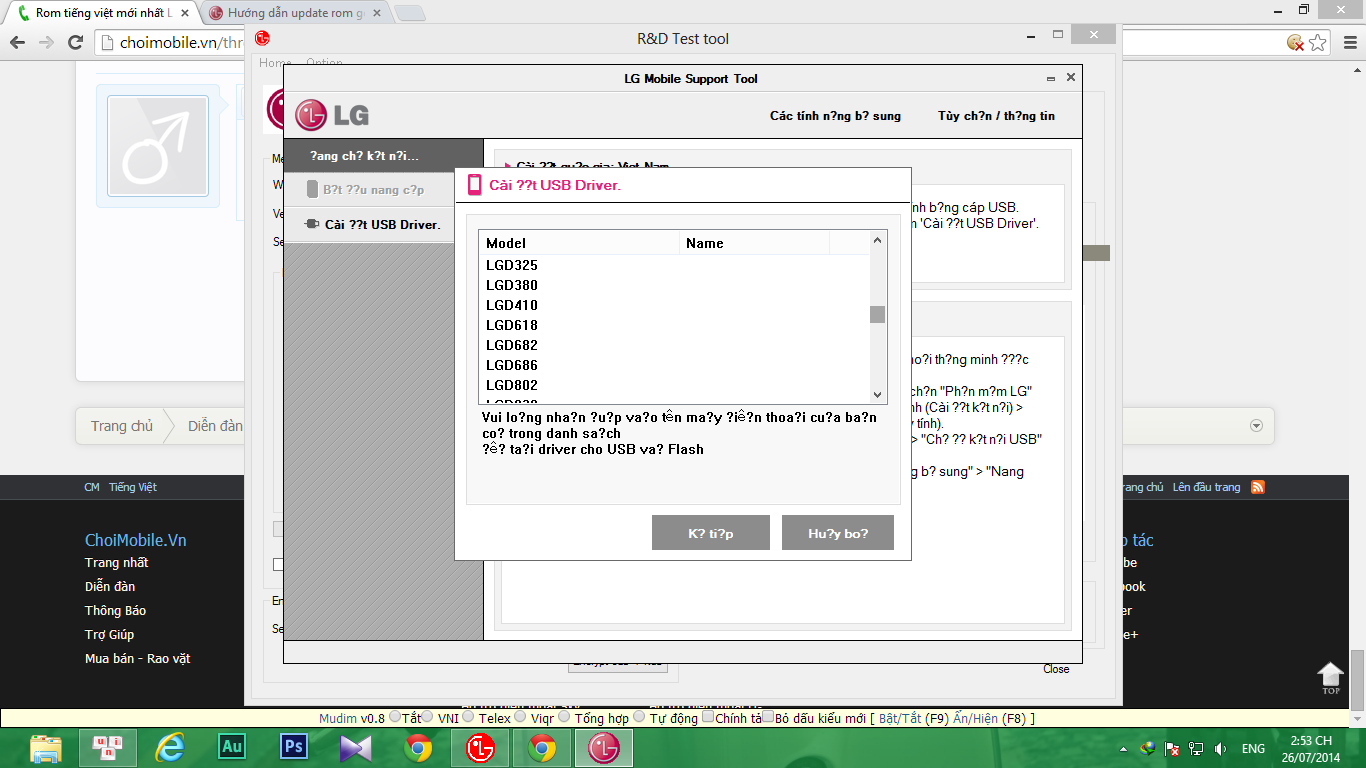Image resolution: width=1366 pixels, height=768 pixels.
Task: Open Chrome icon beside Visual Studio icon
Action: pyautogui.click(x=418, y=748)
